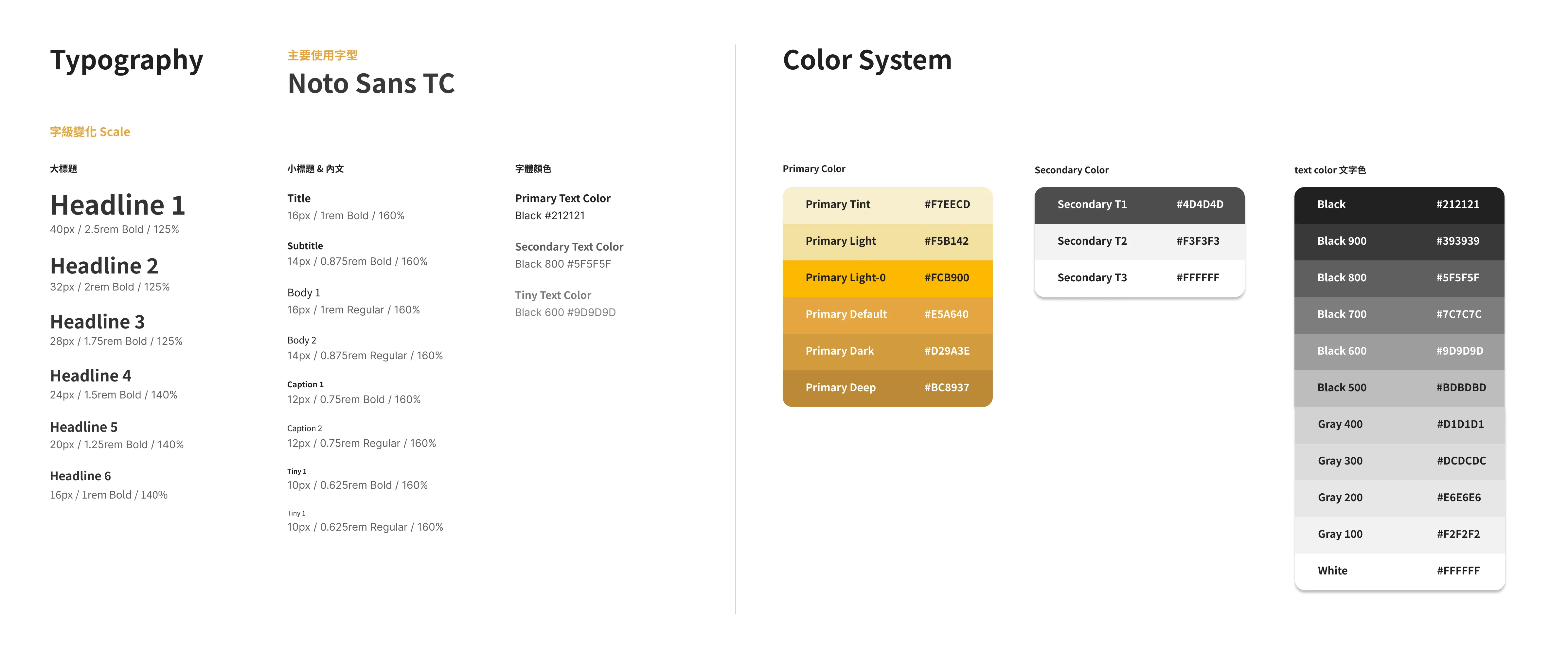Click the Secondary T3 white swatch
The height and width of the screenshot is (651, 1568).
pos(1139,278)
